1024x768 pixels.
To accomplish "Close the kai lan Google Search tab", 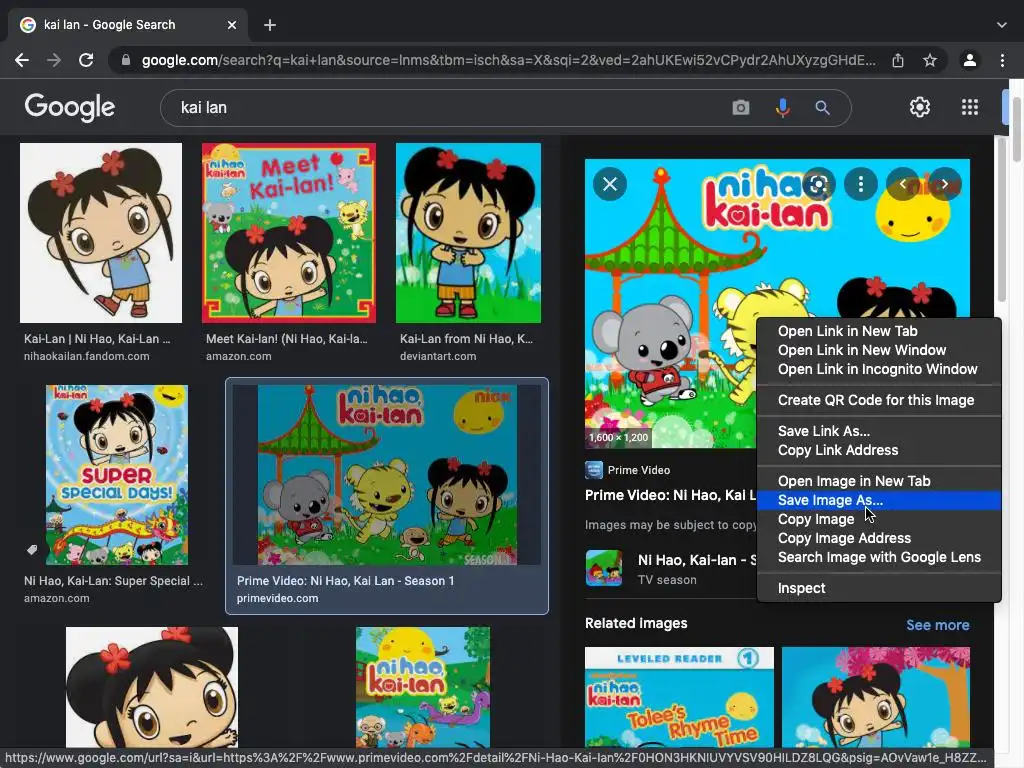I will (232, 25).
